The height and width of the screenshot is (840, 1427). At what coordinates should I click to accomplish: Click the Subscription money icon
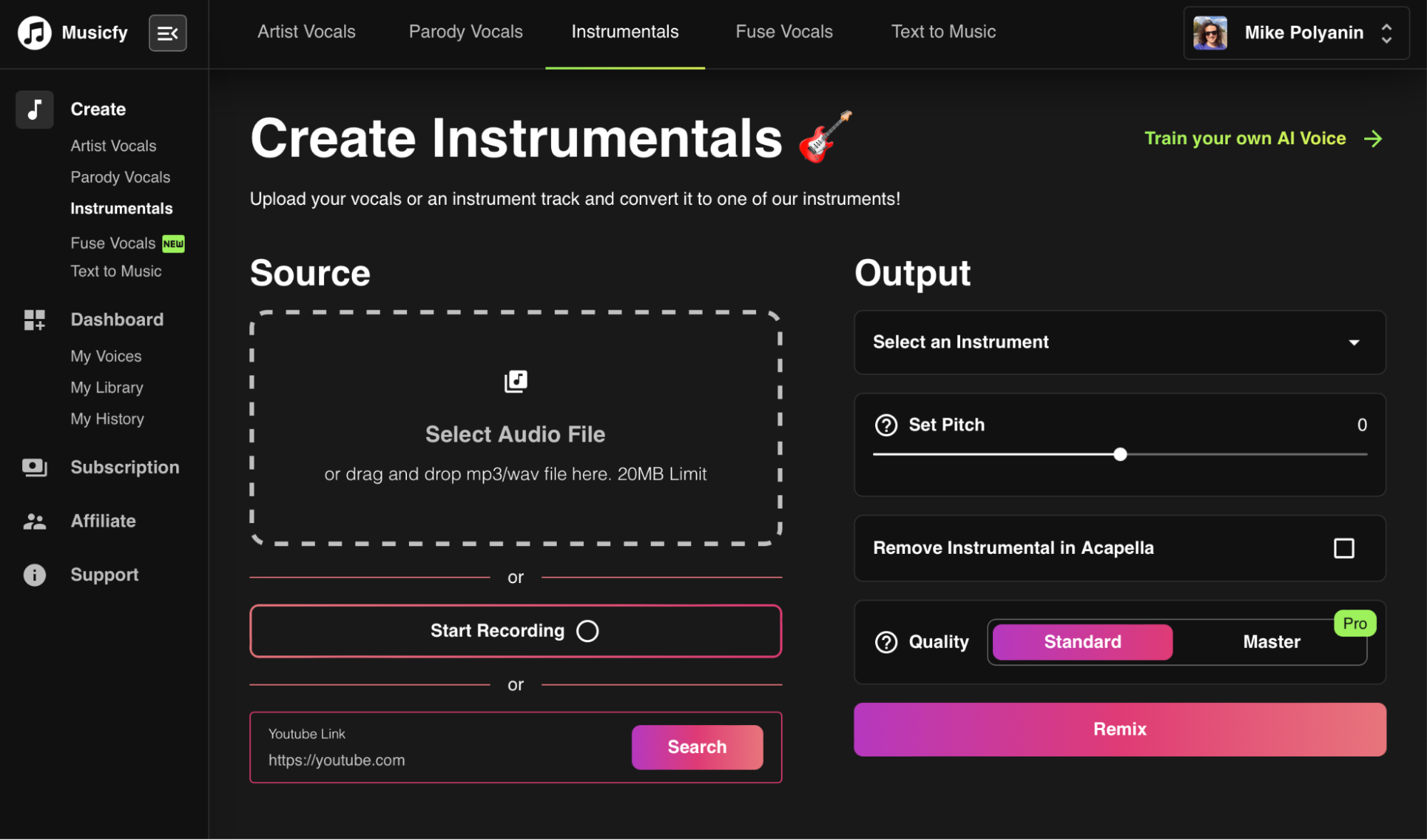coord(34,467)
